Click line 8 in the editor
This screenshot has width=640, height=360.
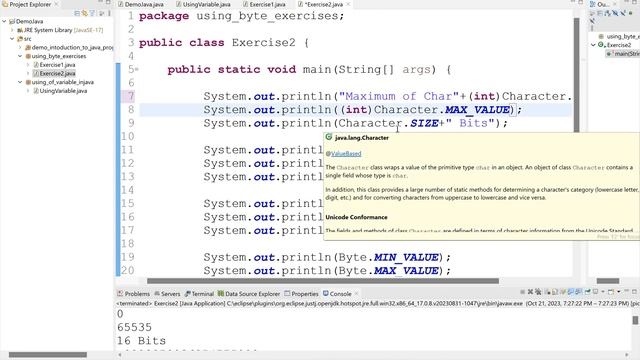[355, 110]
